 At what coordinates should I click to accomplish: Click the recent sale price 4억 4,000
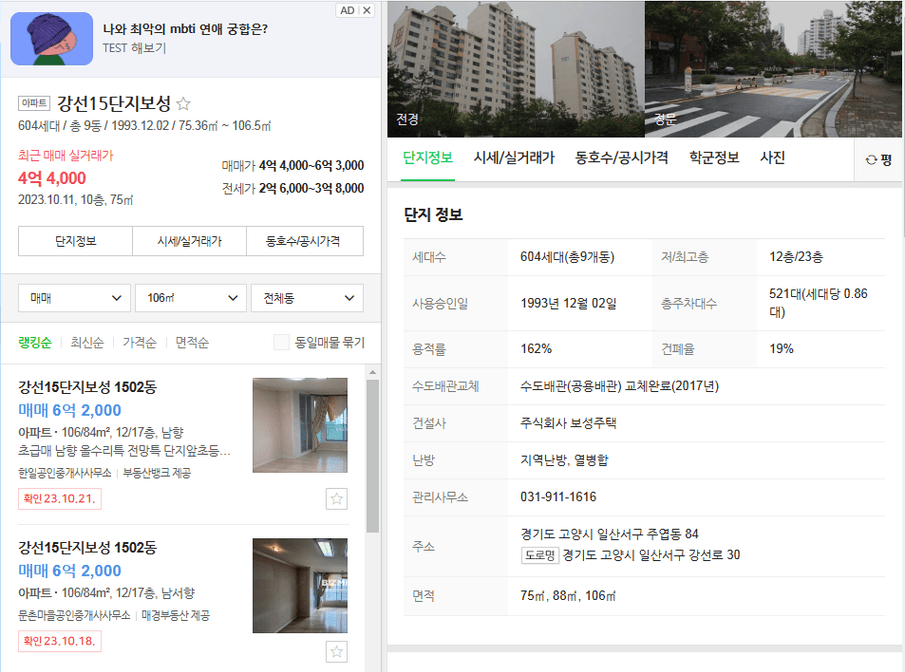point(52,178)
